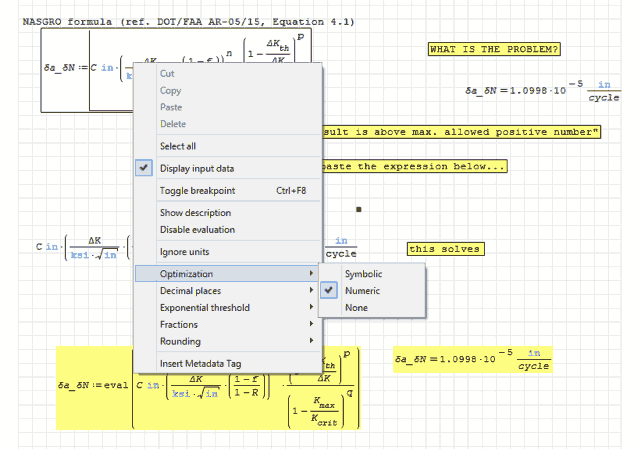The image size is (639, 449).
Task: Click Select all in context menu
Action: click(178, 146)
